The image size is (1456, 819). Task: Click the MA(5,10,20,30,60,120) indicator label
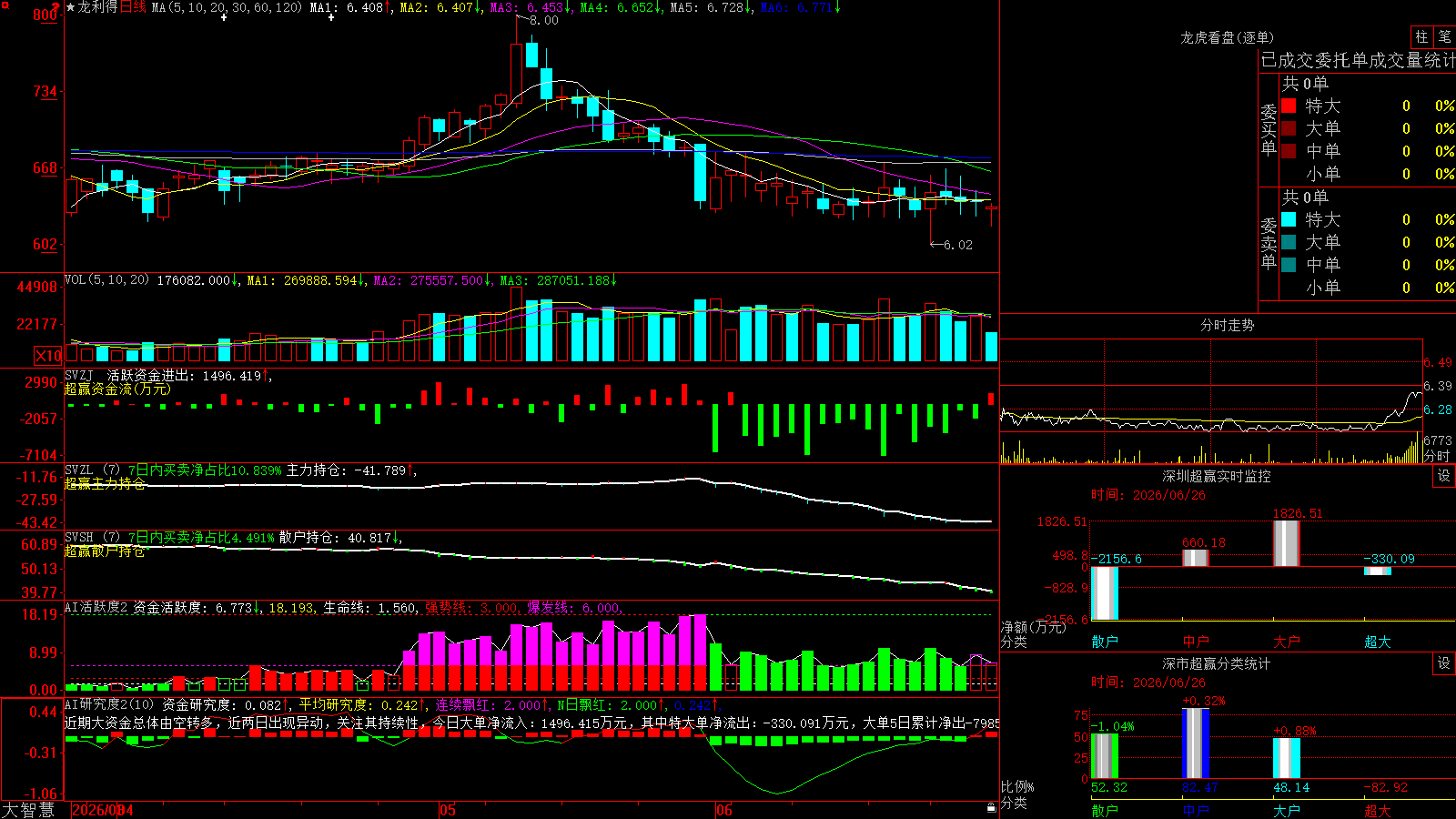click(227, 7)
